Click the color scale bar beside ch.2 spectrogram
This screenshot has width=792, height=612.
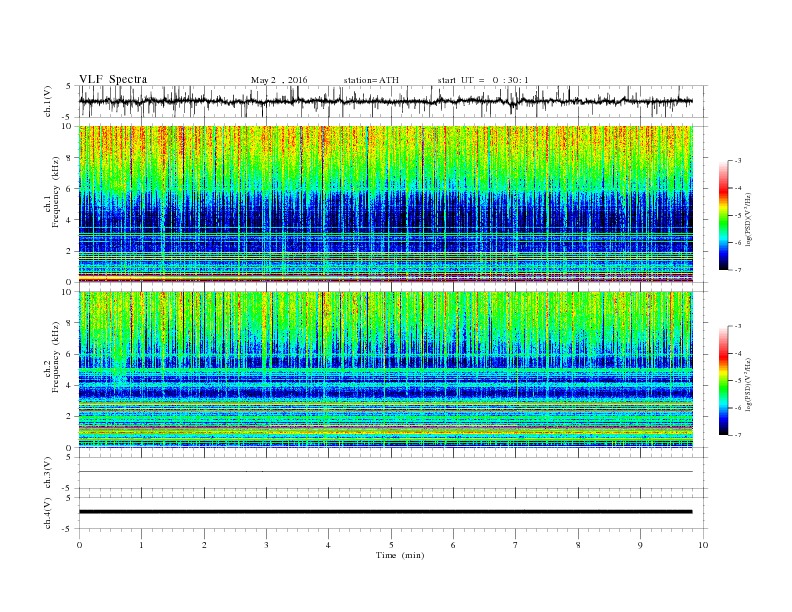click(724, 380)
